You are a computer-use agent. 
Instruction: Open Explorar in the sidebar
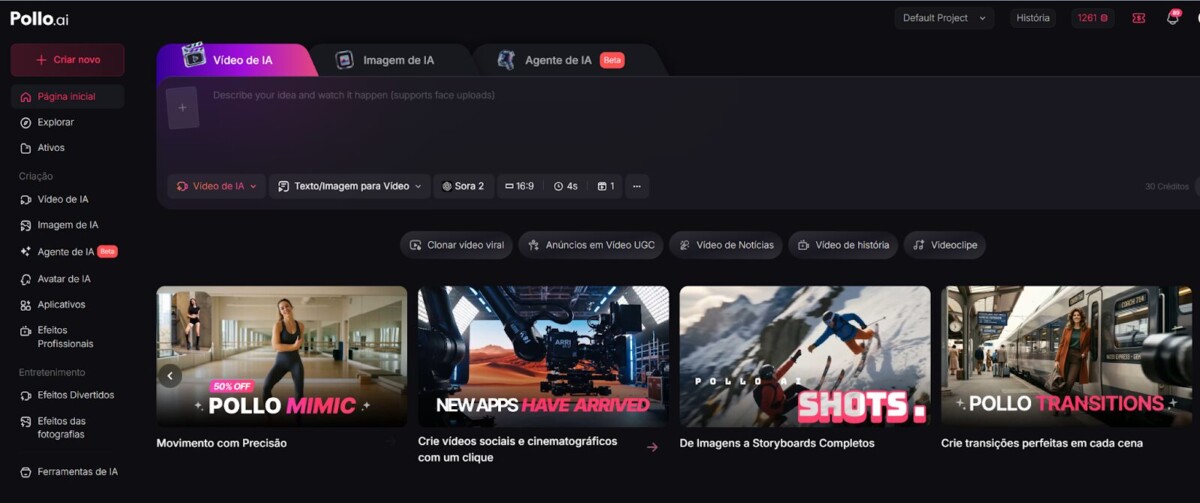55,122
